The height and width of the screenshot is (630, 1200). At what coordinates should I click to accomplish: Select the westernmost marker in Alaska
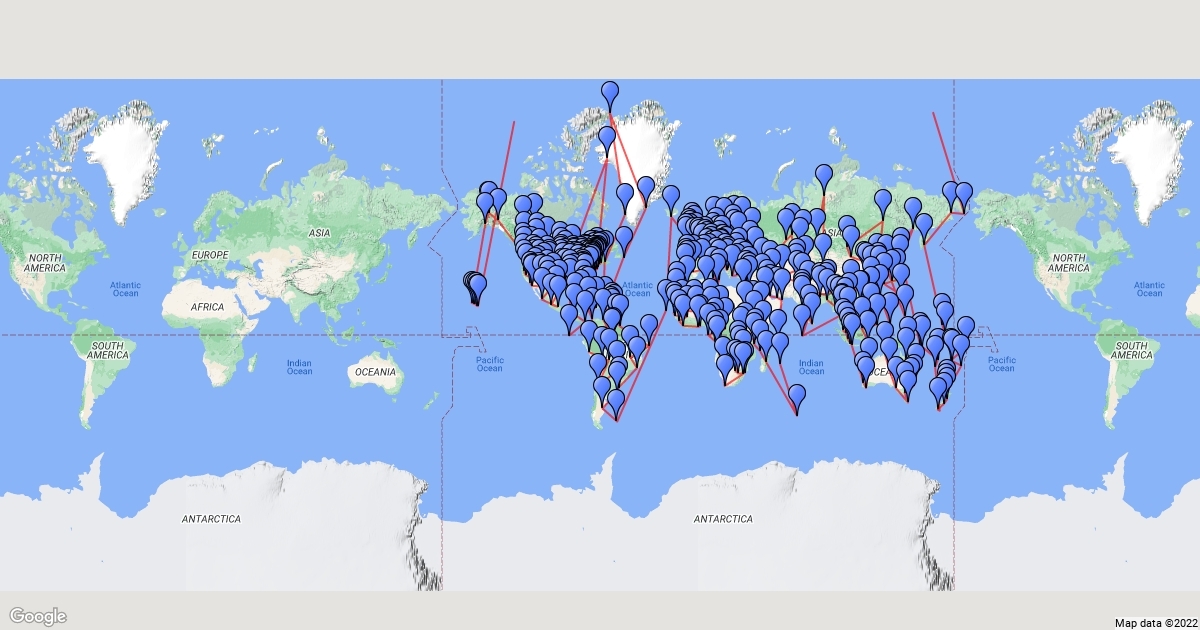point(485,205)
